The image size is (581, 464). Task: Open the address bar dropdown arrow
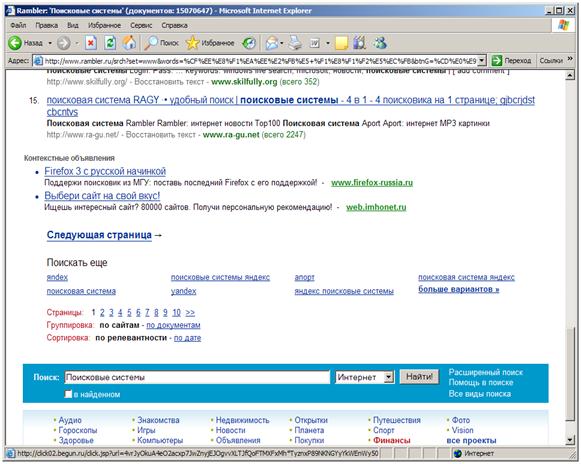[x=481, y=60]
